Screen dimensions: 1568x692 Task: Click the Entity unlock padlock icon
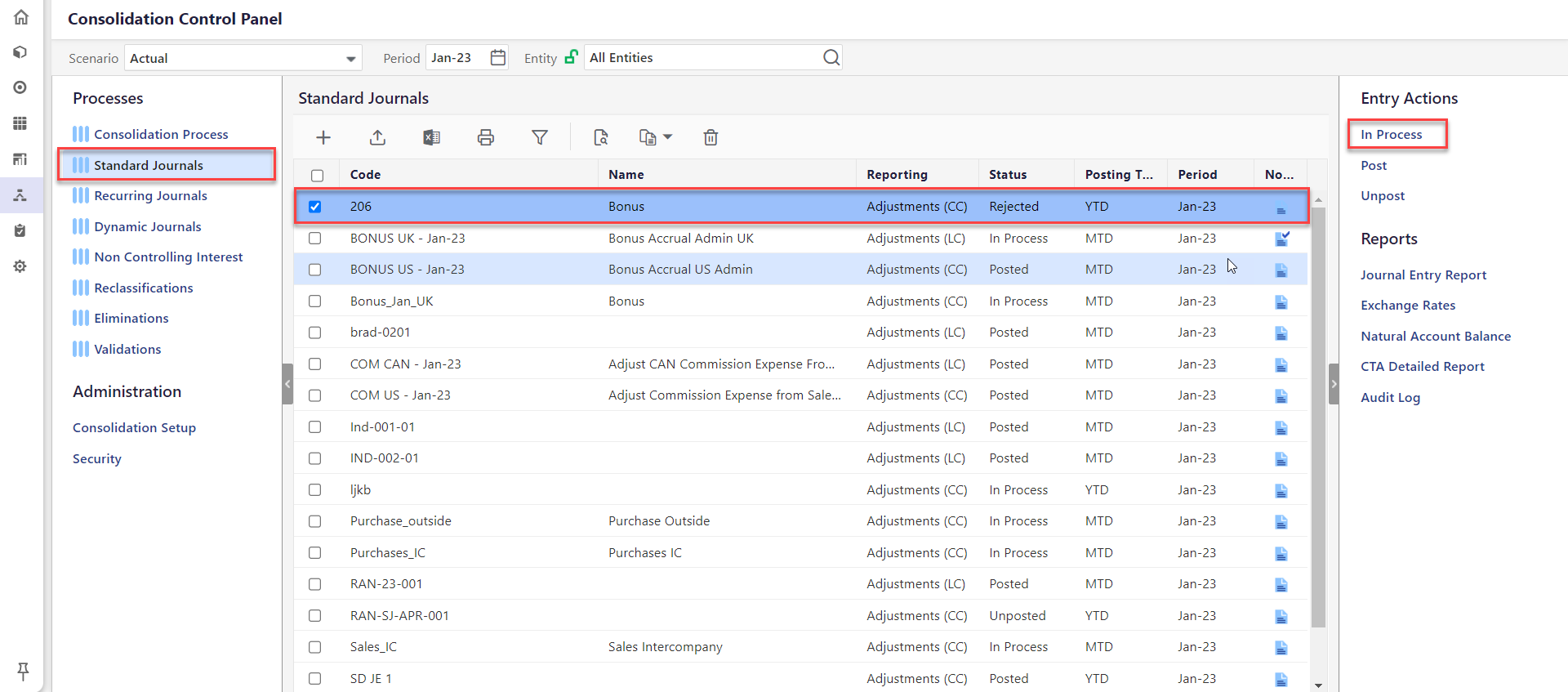coord(572,56)
